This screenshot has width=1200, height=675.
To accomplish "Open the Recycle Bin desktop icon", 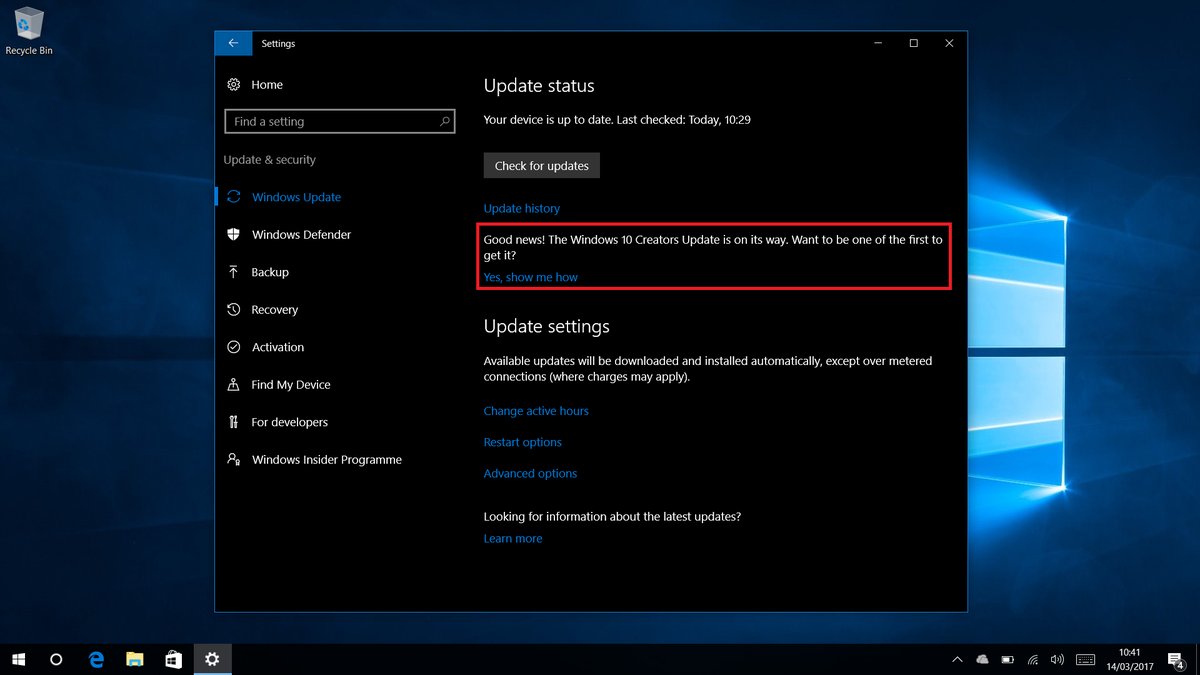I will pyautogui.click(x=29, y=31).
